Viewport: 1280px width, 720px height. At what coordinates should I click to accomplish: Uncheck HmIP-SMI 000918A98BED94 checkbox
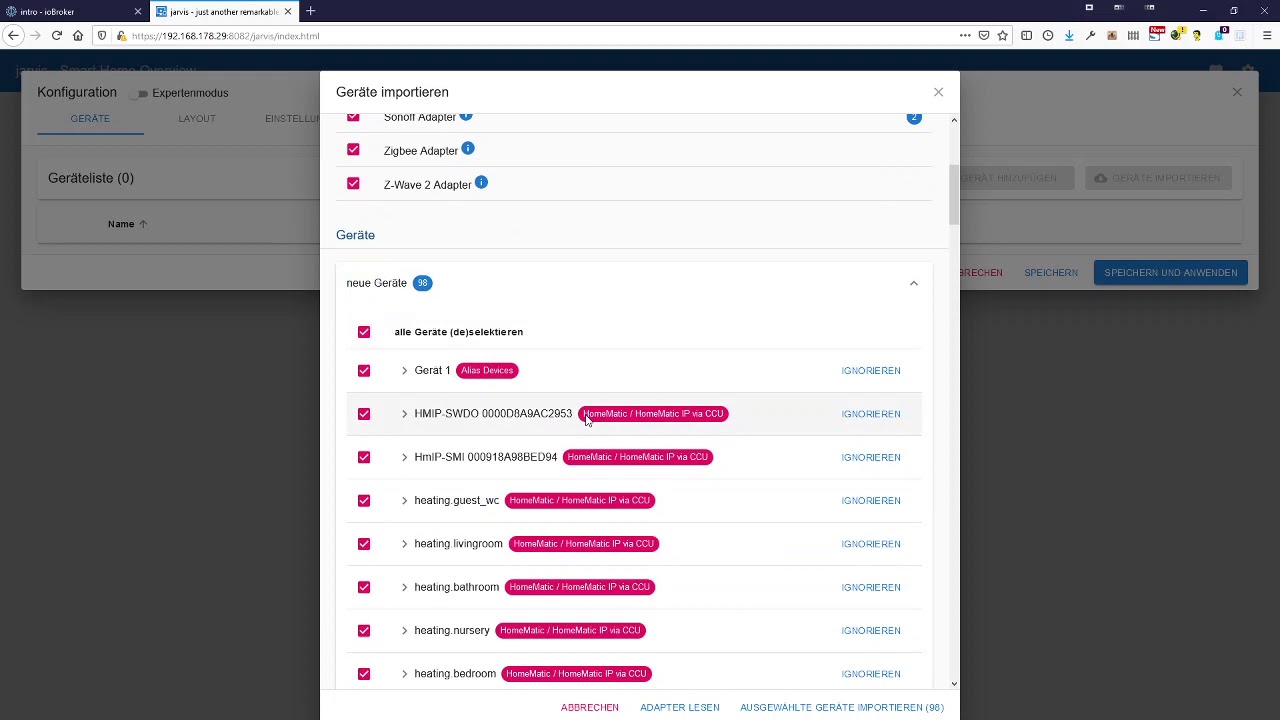pos(364,457)
